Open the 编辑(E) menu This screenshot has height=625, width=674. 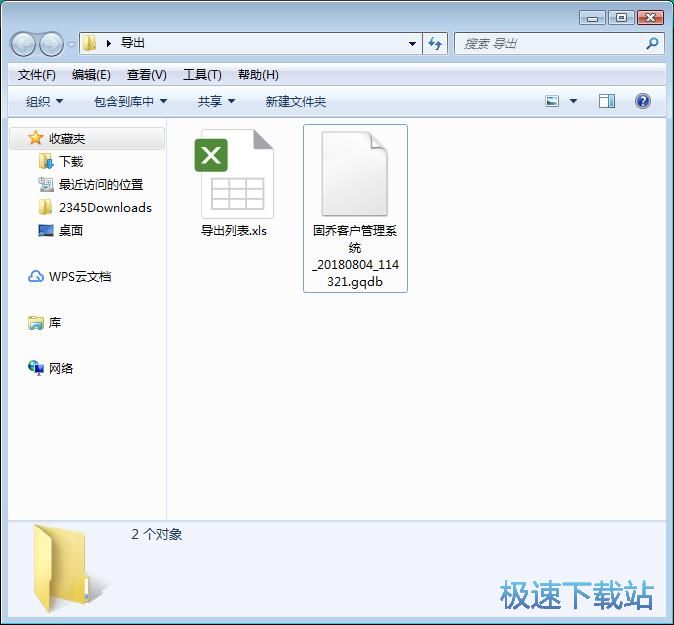tap(91, 75)
